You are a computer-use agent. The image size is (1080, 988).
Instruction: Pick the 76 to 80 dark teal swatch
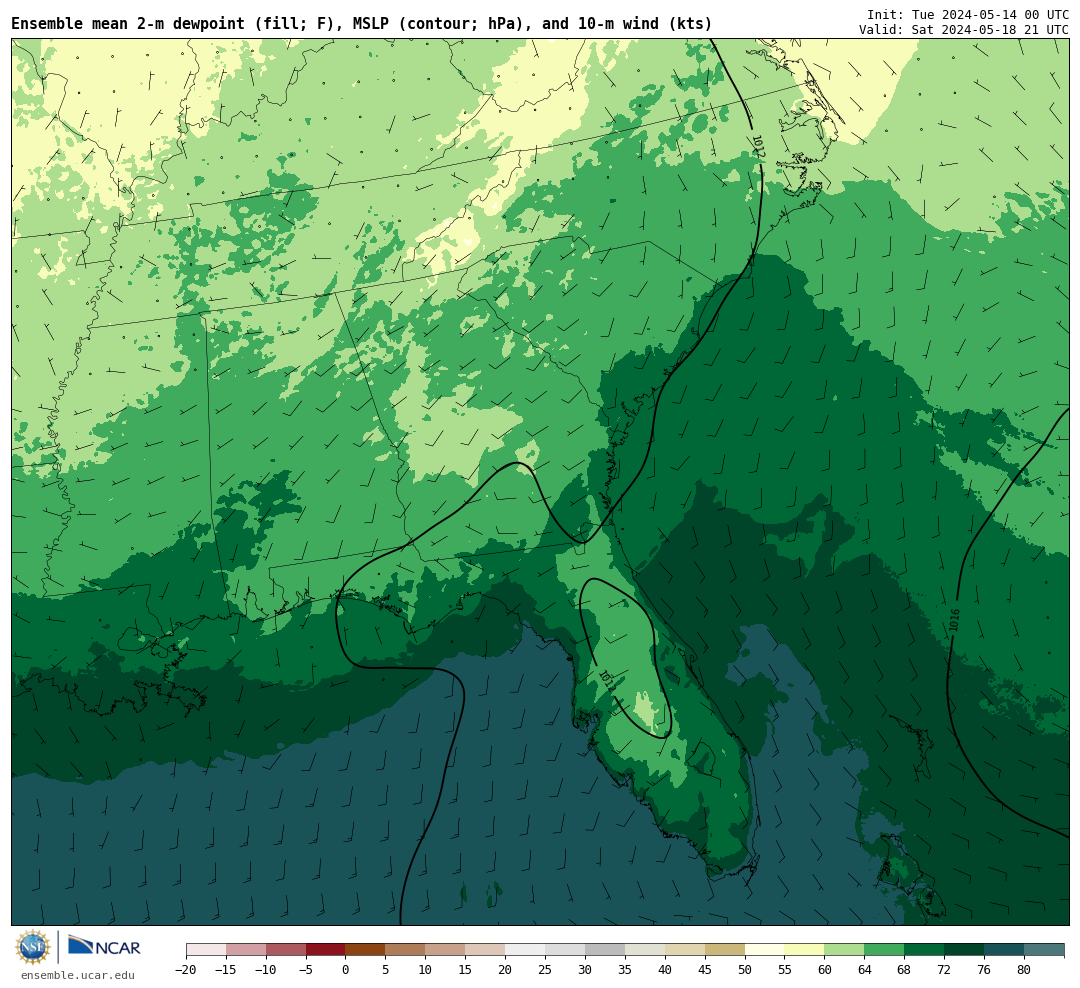point(1005,950)
